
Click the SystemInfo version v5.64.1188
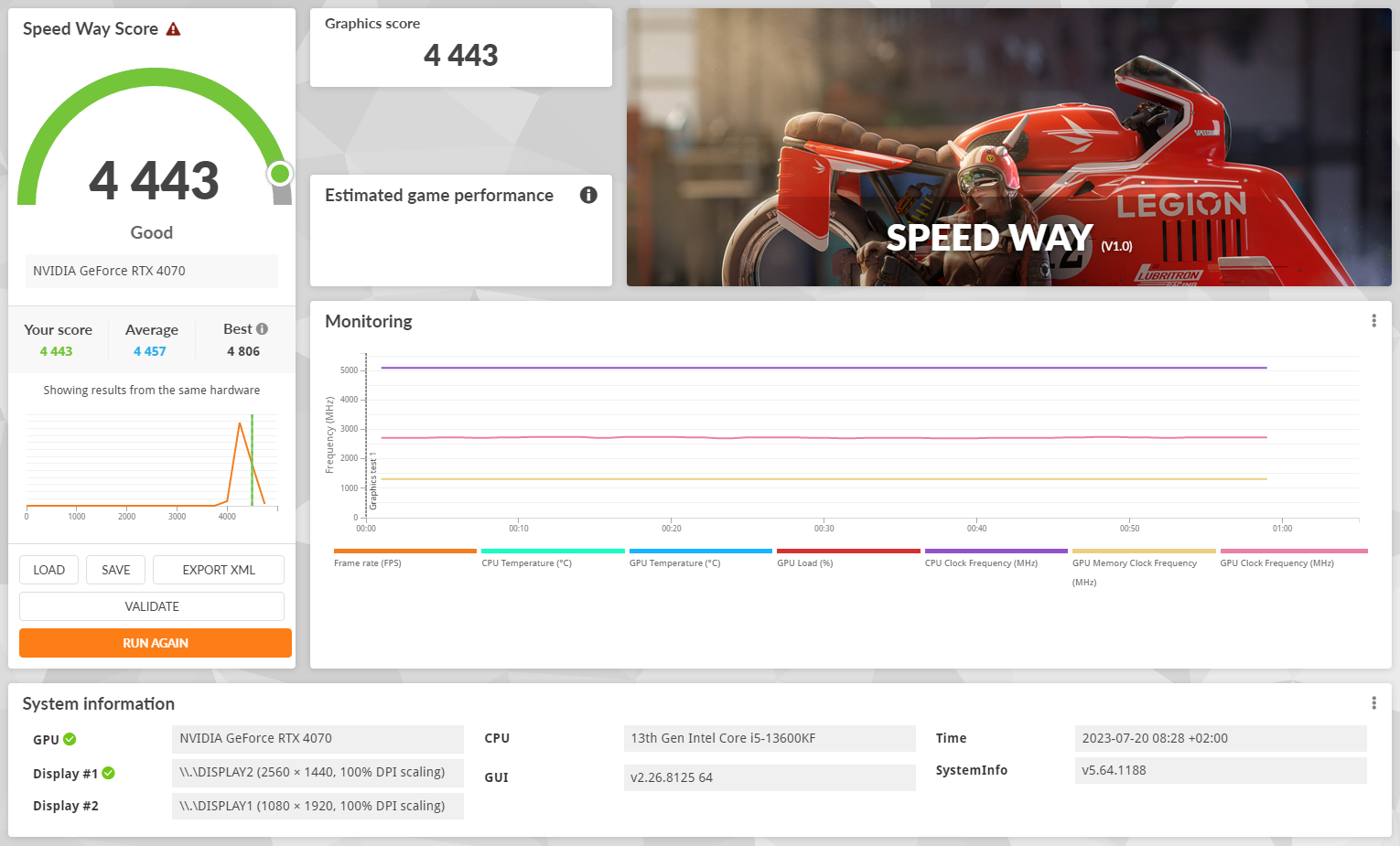(1221, 770)
